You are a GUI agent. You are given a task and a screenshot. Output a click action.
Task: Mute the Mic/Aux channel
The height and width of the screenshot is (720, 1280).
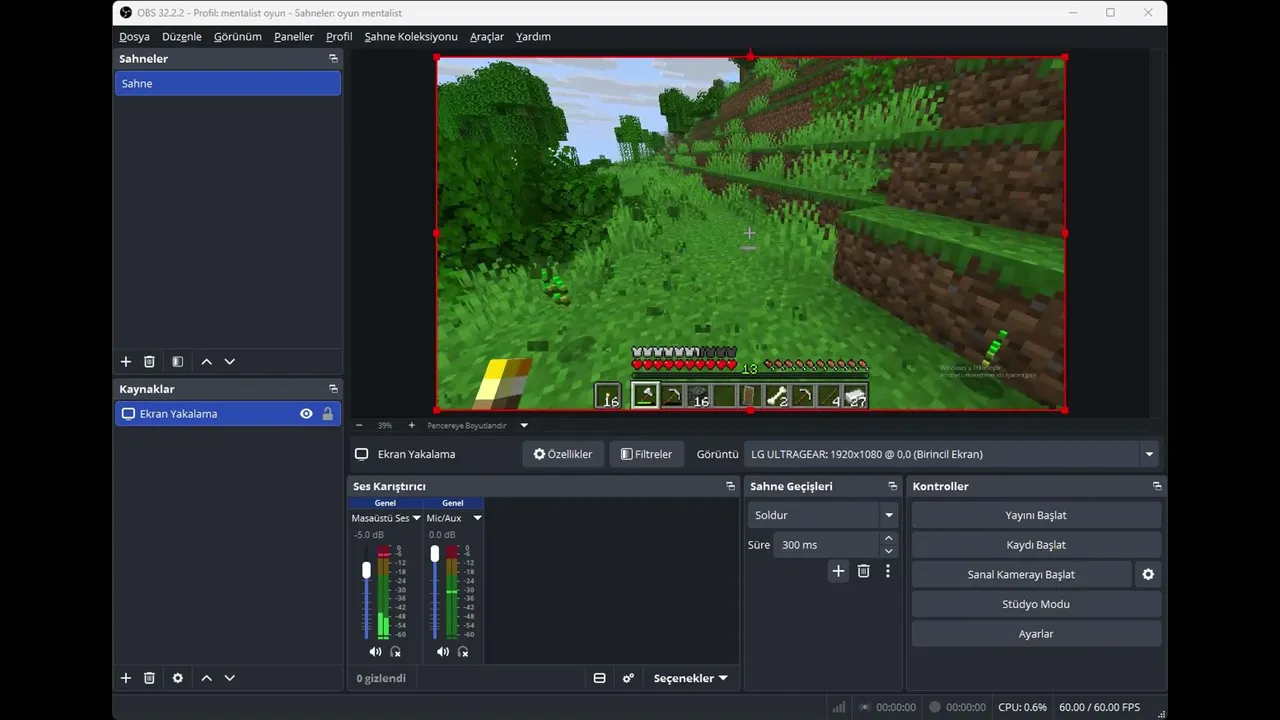[x=443, y=652]
